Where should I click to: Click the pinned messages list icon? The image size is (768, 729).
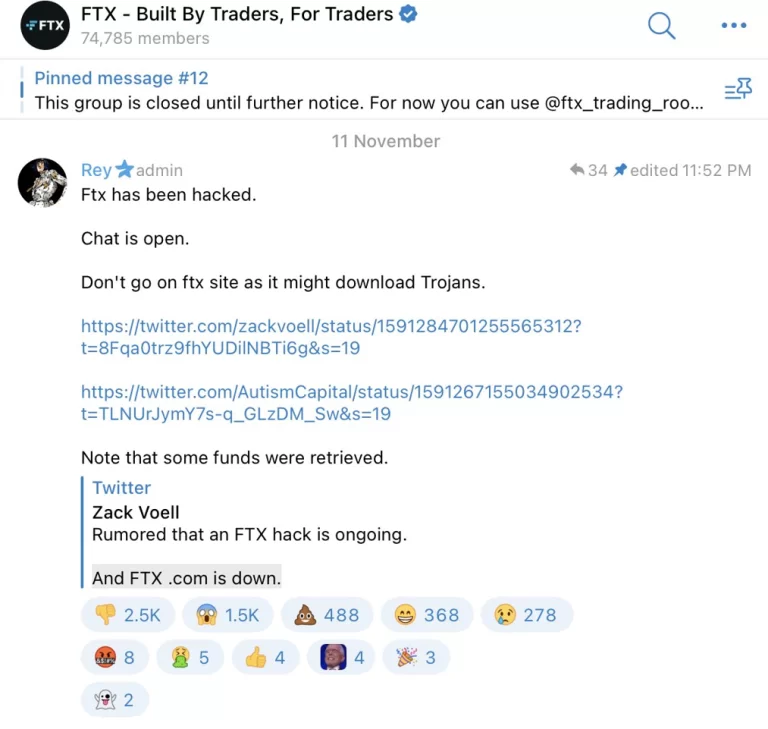pos(738,90)
